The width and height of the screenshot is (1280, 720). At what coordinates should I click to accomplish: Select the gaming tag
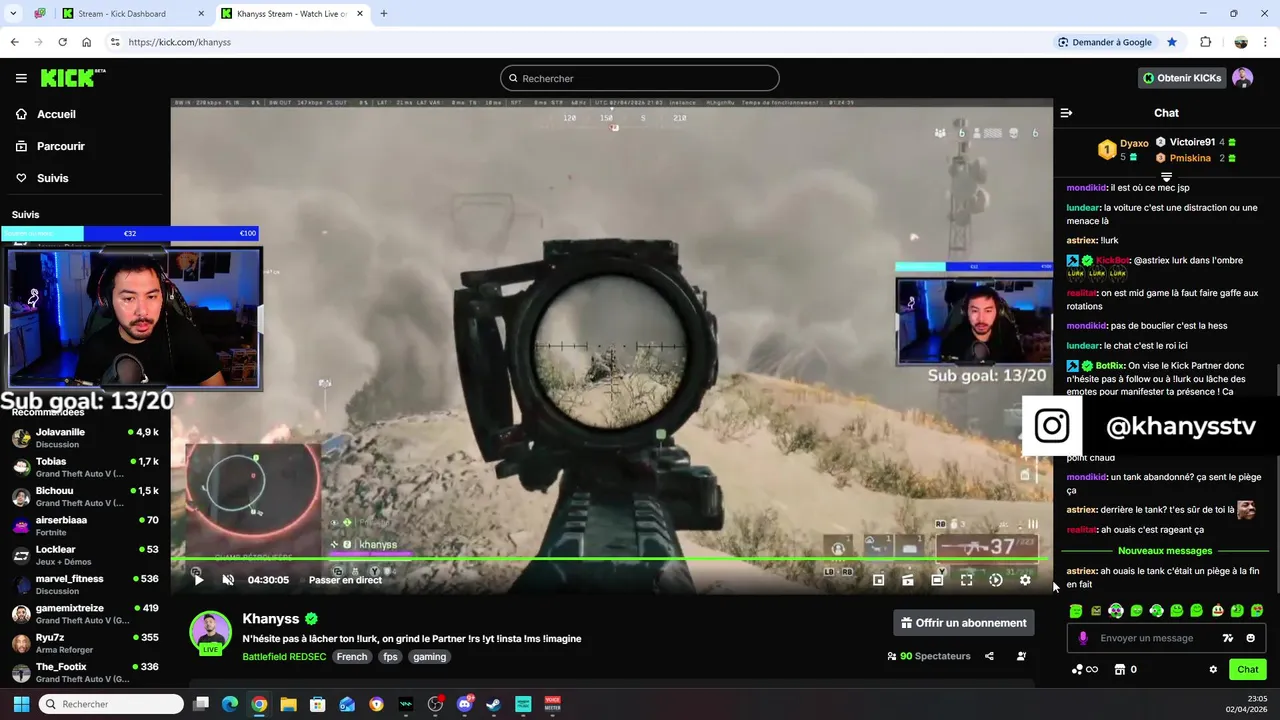(x=430, y=657)
